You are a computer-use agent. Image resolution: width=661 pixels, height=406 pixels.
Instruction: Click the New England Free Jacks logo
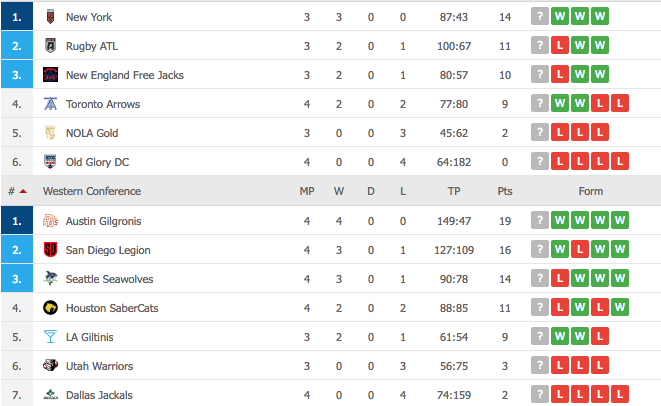point(51,75)
